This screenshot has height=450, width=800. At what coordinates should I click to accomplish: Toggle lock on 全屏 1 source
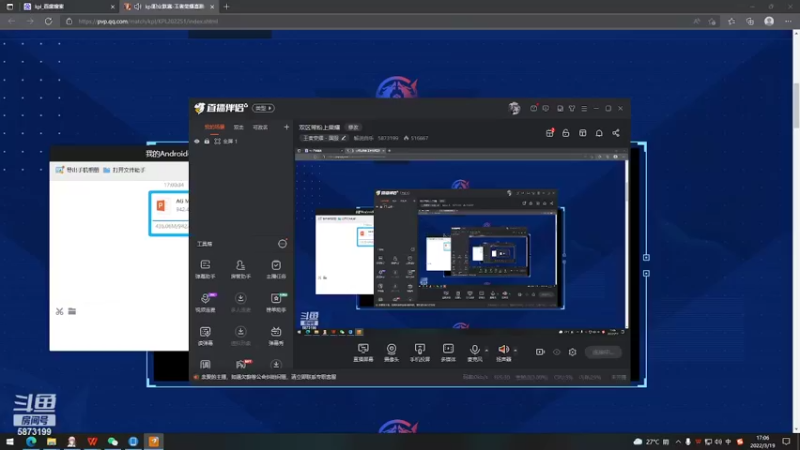[207, 141]
